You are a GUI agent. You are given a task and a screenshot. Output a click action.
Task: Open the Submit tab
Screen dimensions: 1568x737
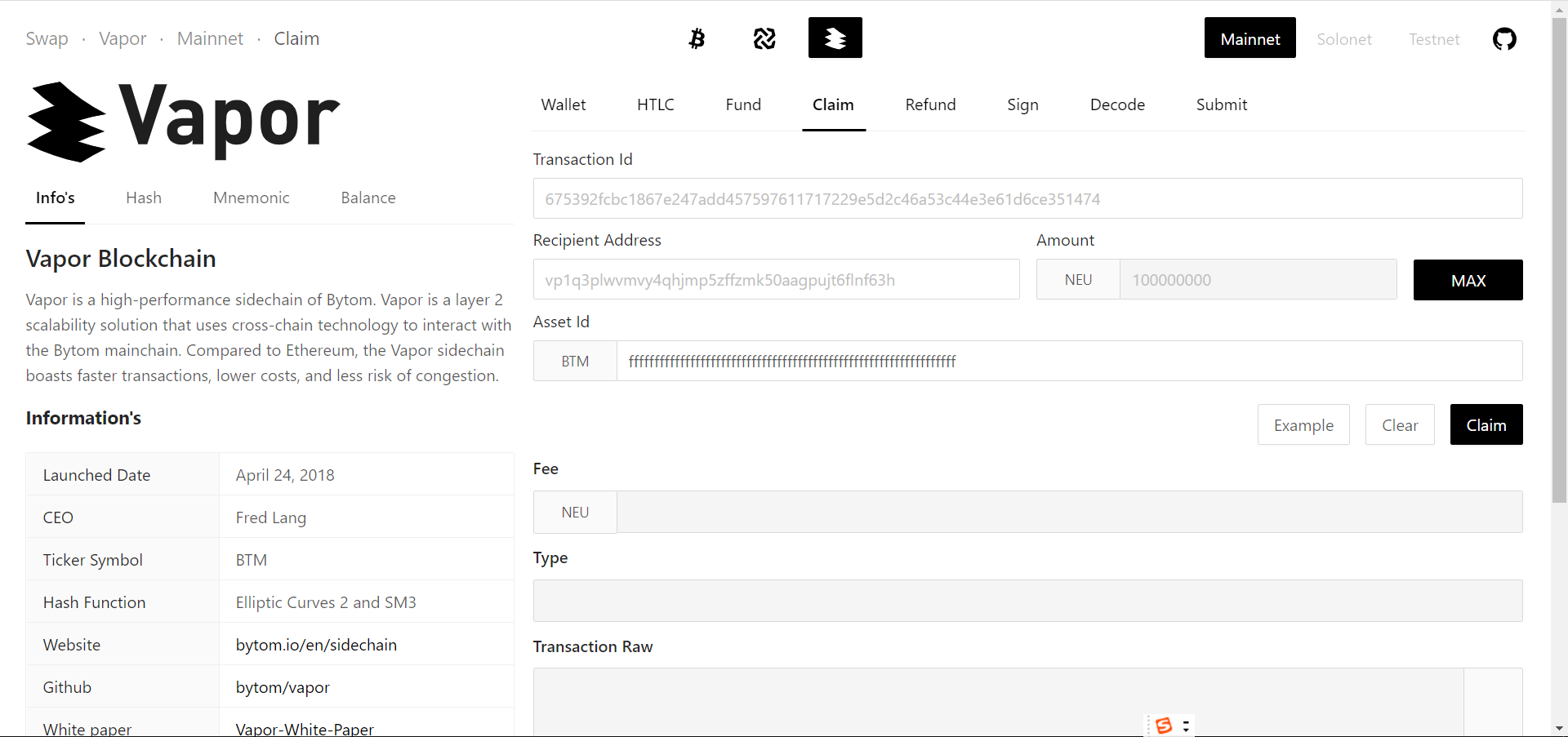pos(1222,104)
